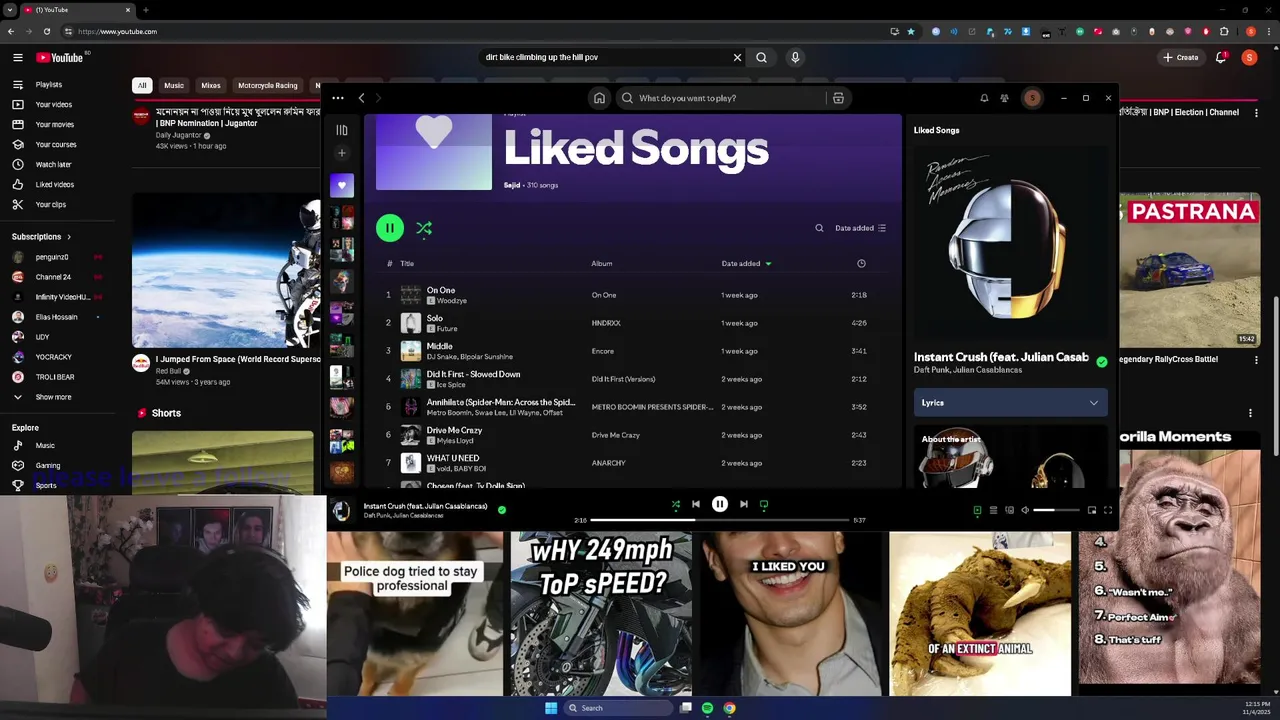Open Spotify three-dot app menu
Viewport: 1280px width, 720px height.
338,98
